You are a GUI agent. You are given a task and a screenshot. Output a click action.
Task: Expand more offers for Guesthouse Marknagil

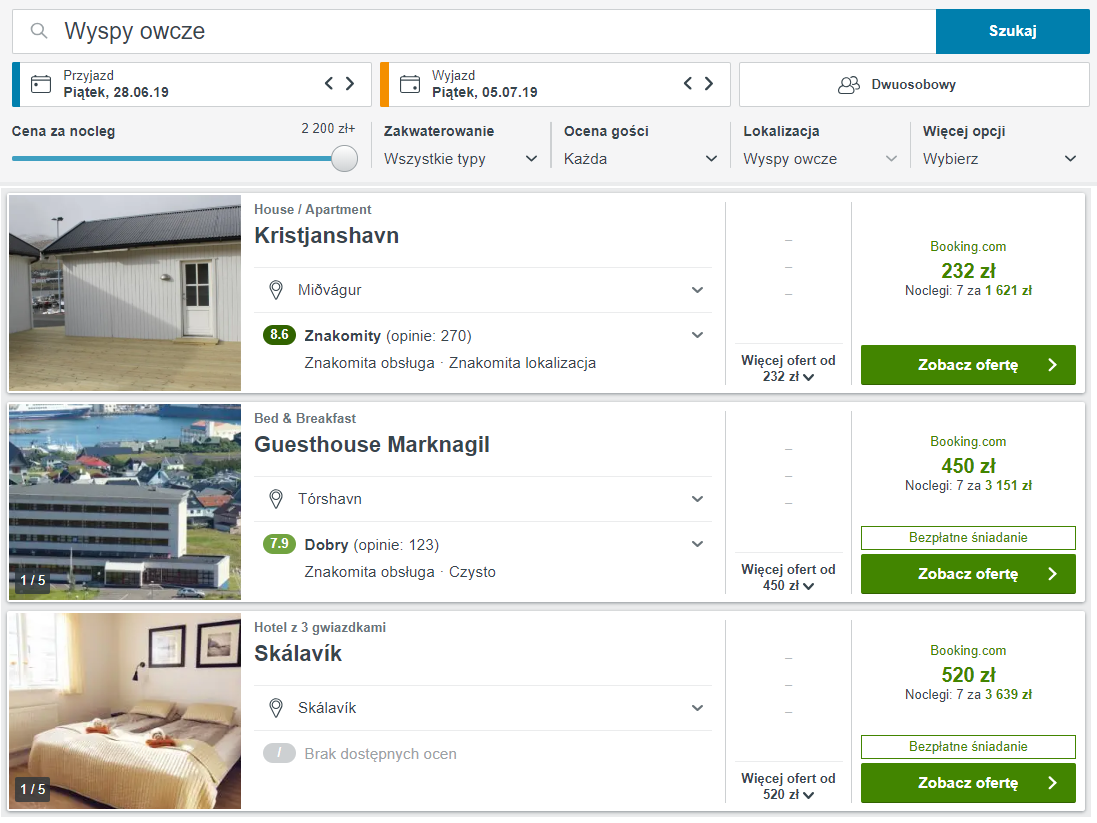point(788,577)
